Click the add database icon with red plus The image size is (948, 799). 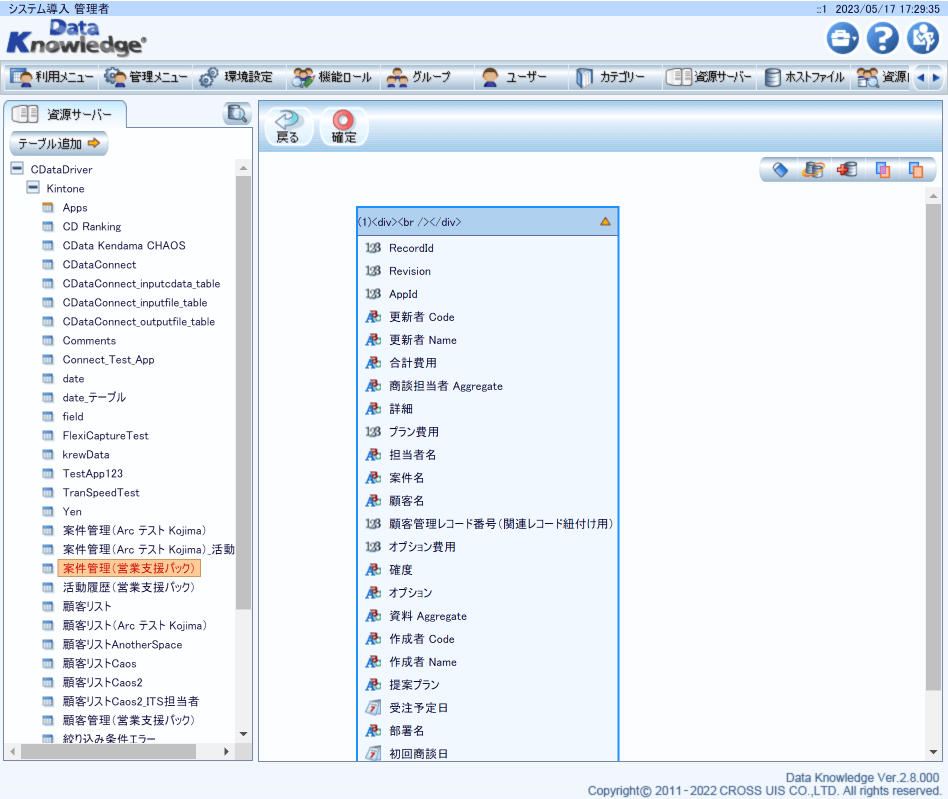(848, 170)
